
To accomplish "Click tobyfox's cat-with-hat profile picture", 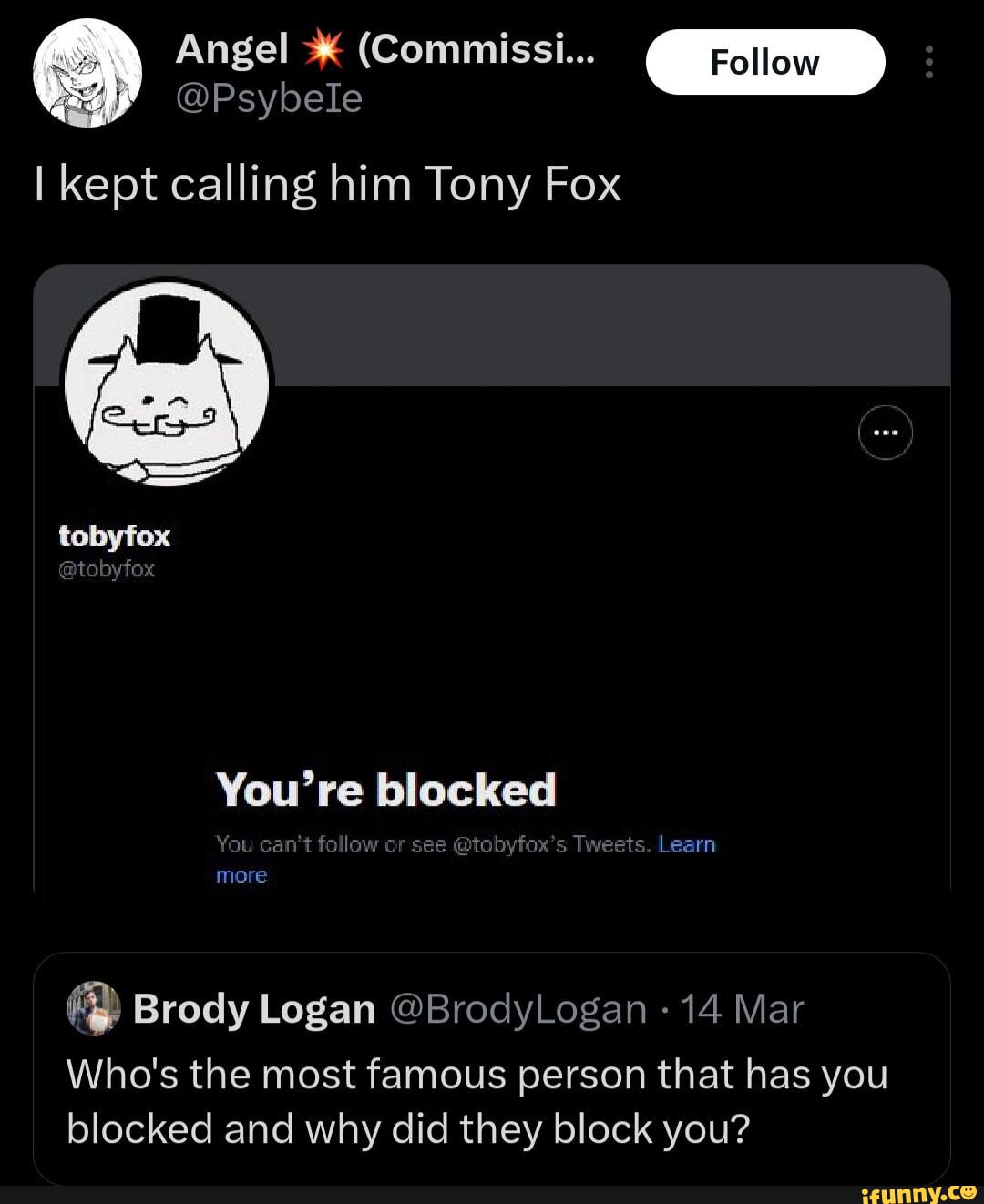I will (167, 383).
